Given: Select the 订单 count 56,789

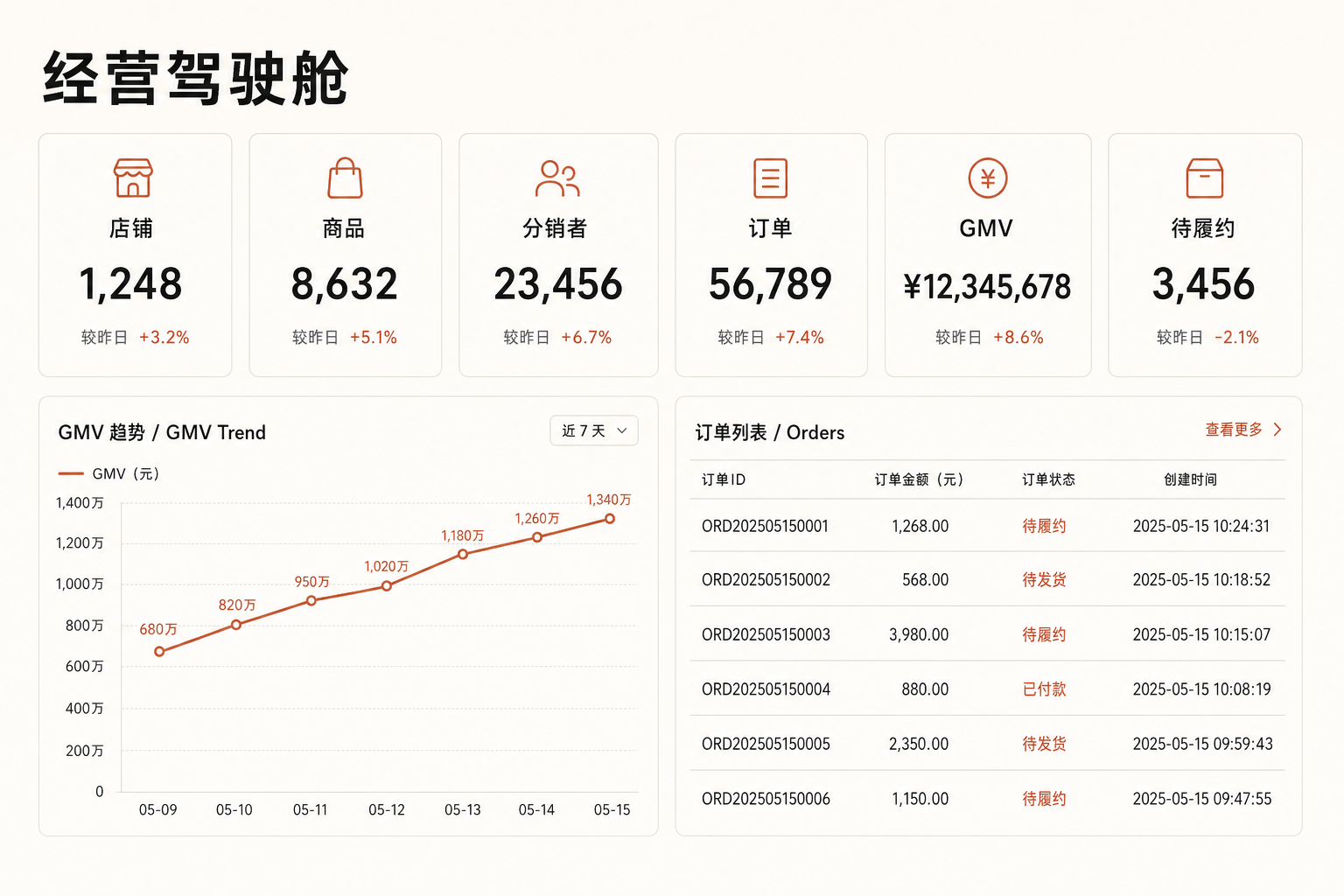Looking at the screenshot, I should [x=771, y=284].
